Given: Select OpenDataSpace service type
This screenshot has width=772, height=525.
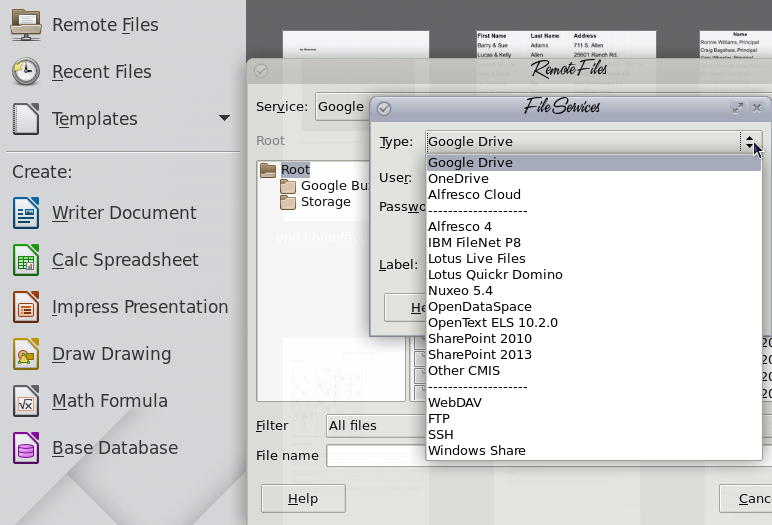Looking at the screenshot, I should [593, 306].
